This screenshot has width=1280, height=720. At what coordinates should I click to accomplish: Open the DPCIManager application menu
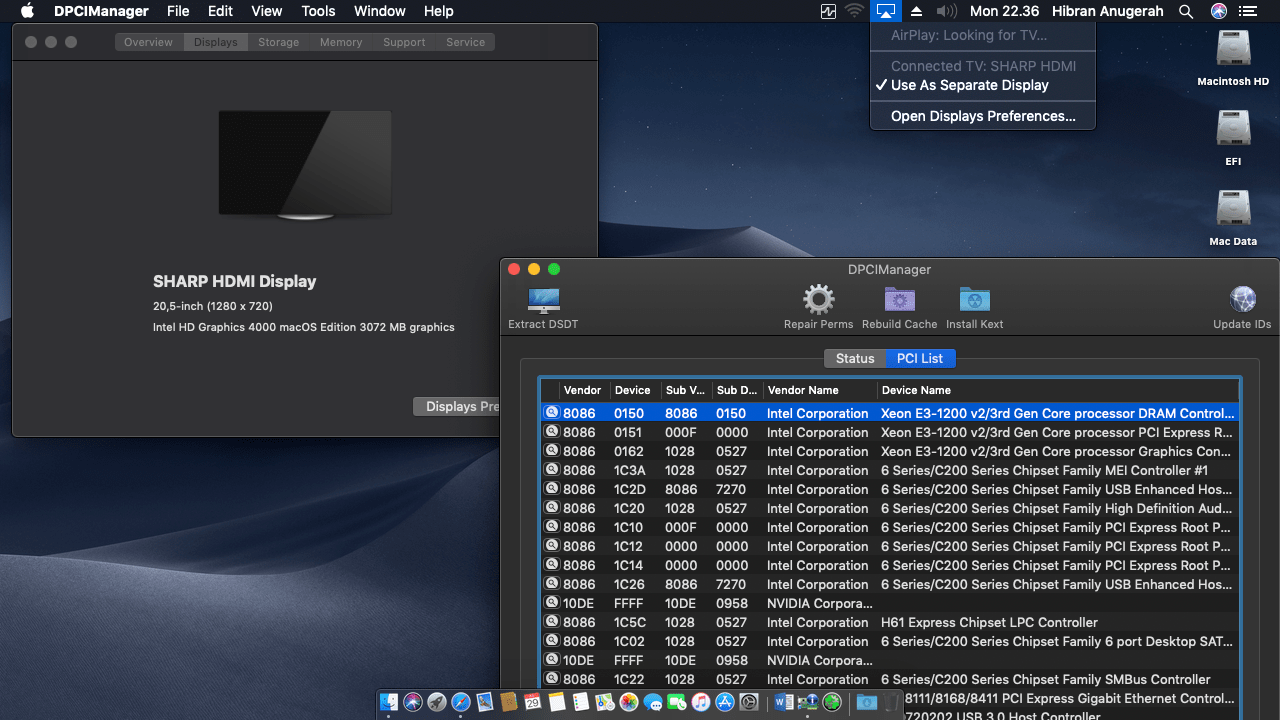click(x=101, y=11)
